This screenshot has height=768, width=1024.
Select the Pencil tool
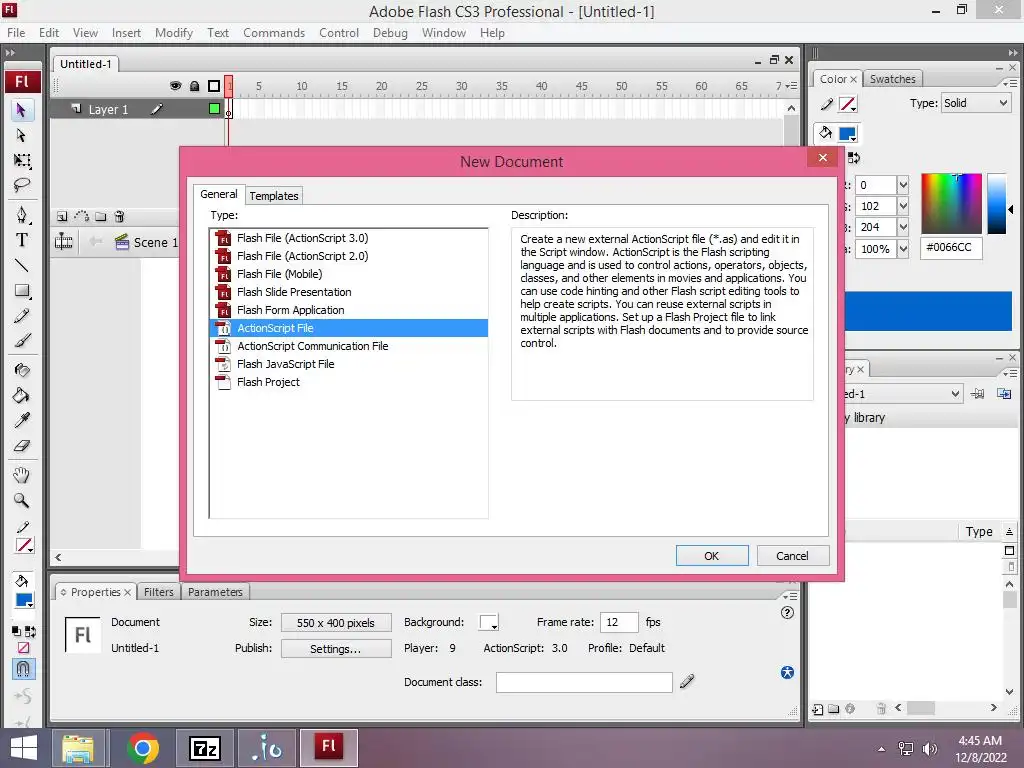tap(22, 316)
